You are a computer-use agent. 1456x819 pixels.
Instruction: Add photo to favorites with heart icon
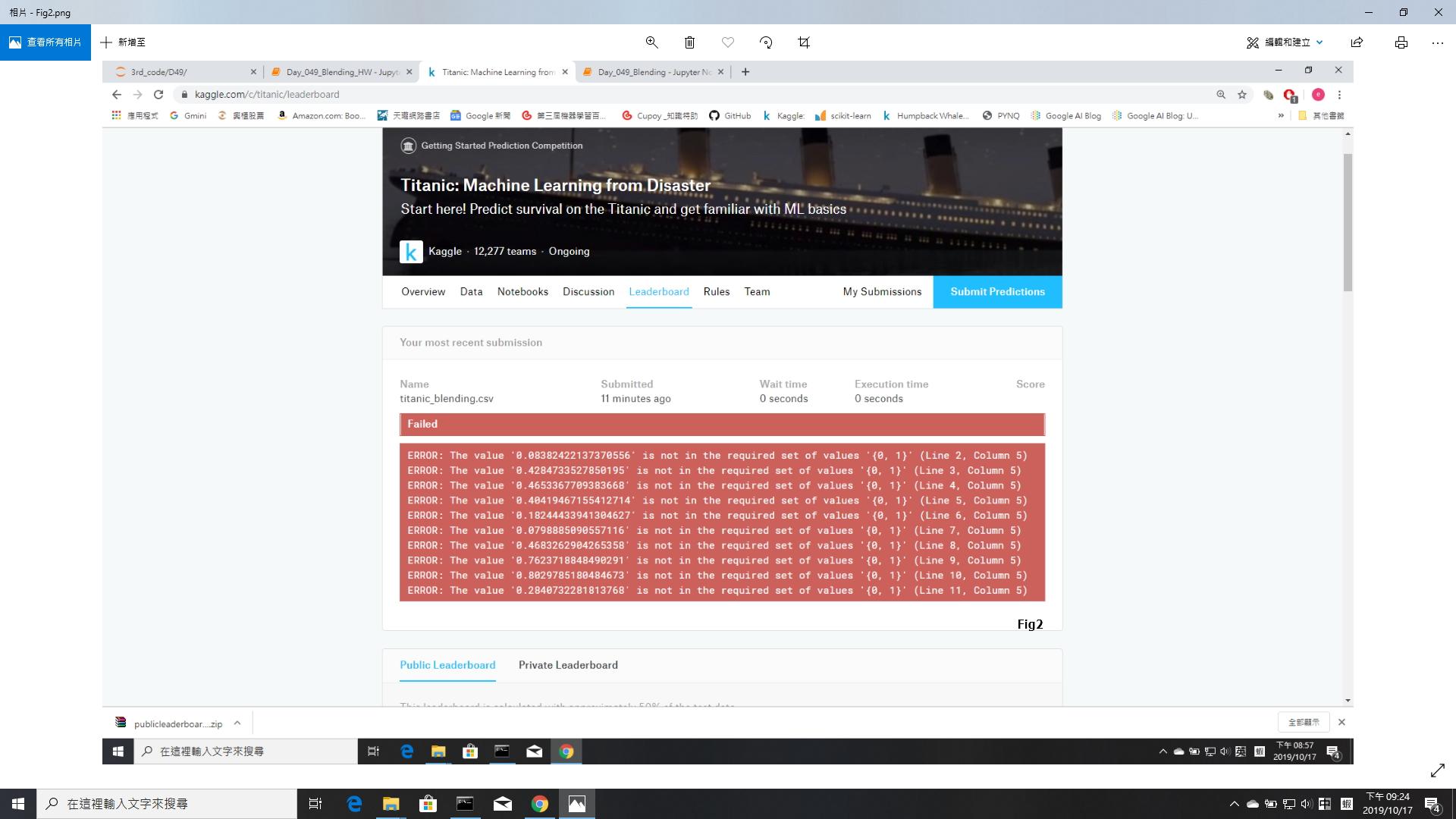coord(728,42)
